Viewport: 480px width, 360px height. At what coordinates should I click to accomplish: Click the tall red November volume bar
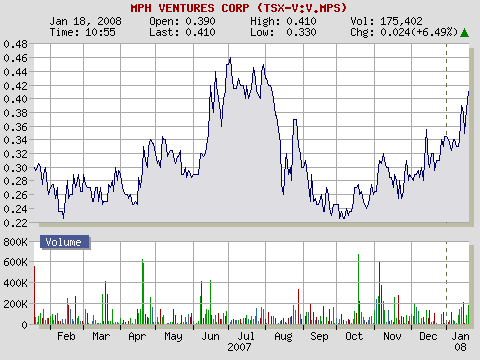click(379, 293)
